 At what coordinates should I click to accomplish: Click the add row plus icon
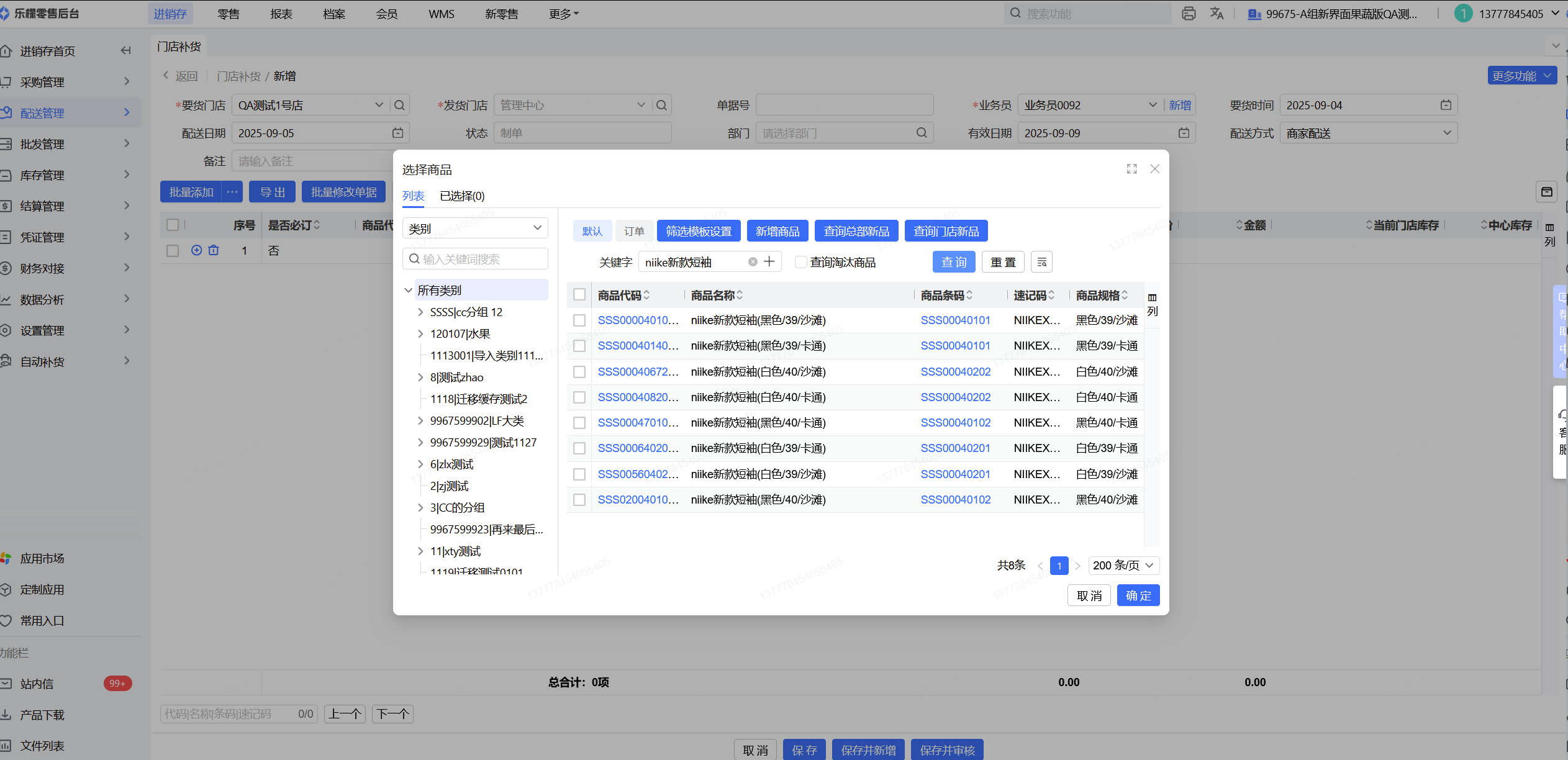click(x=196, y=250)
